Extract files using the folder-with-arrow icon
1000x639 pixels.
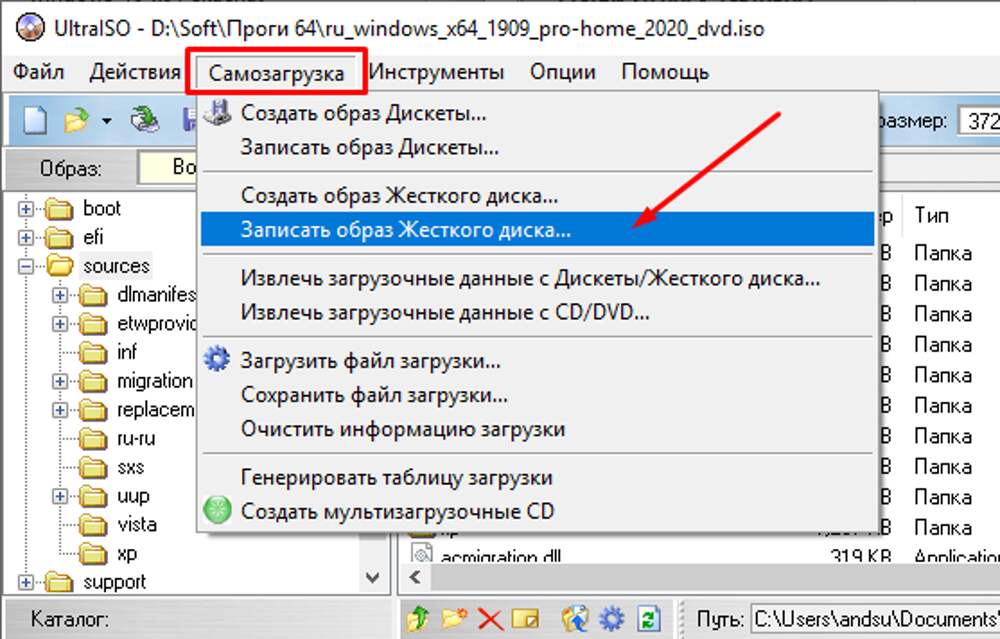(x=574, y=618)
